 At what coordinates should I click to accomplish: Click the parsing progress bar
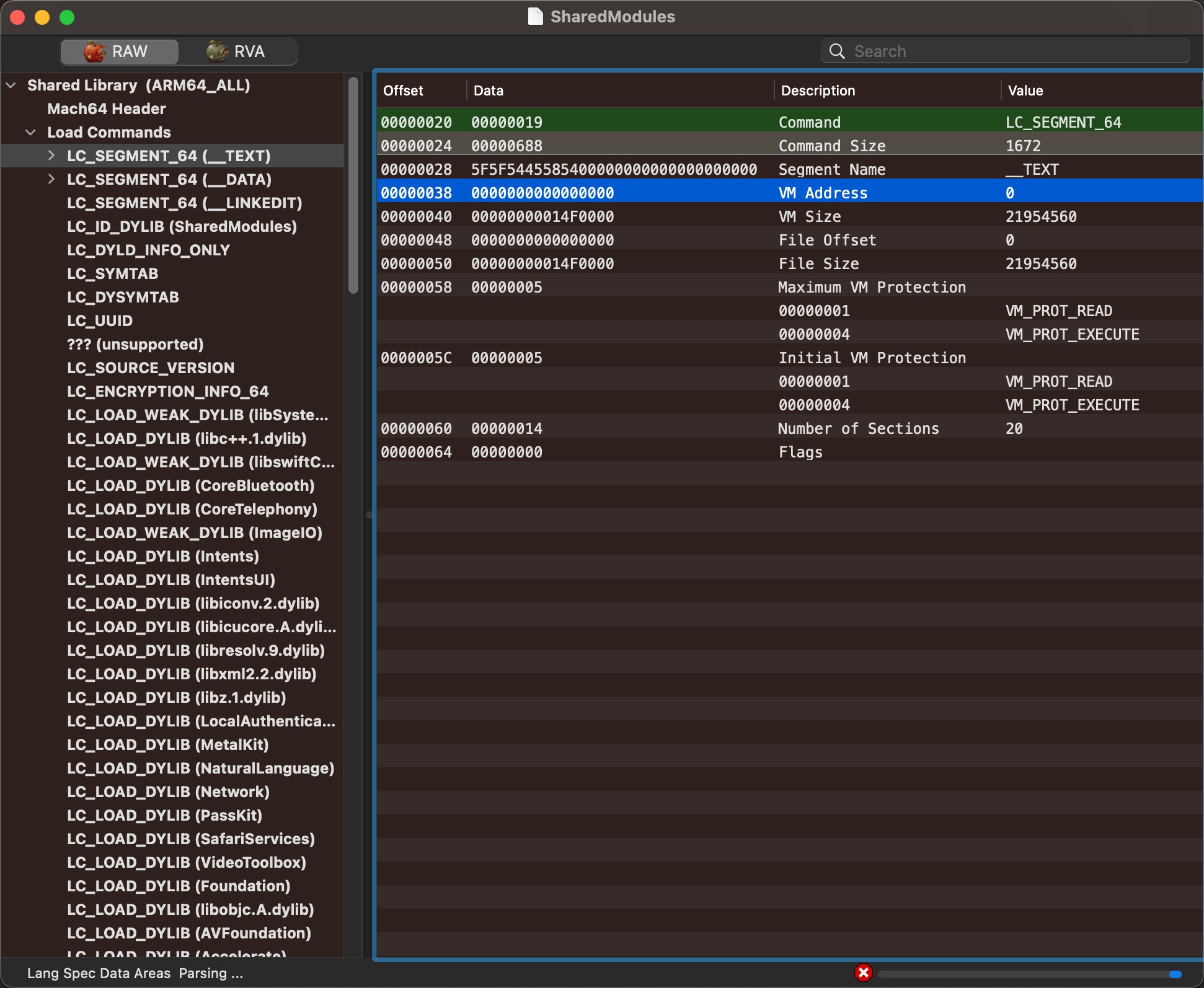(1029, 974)
